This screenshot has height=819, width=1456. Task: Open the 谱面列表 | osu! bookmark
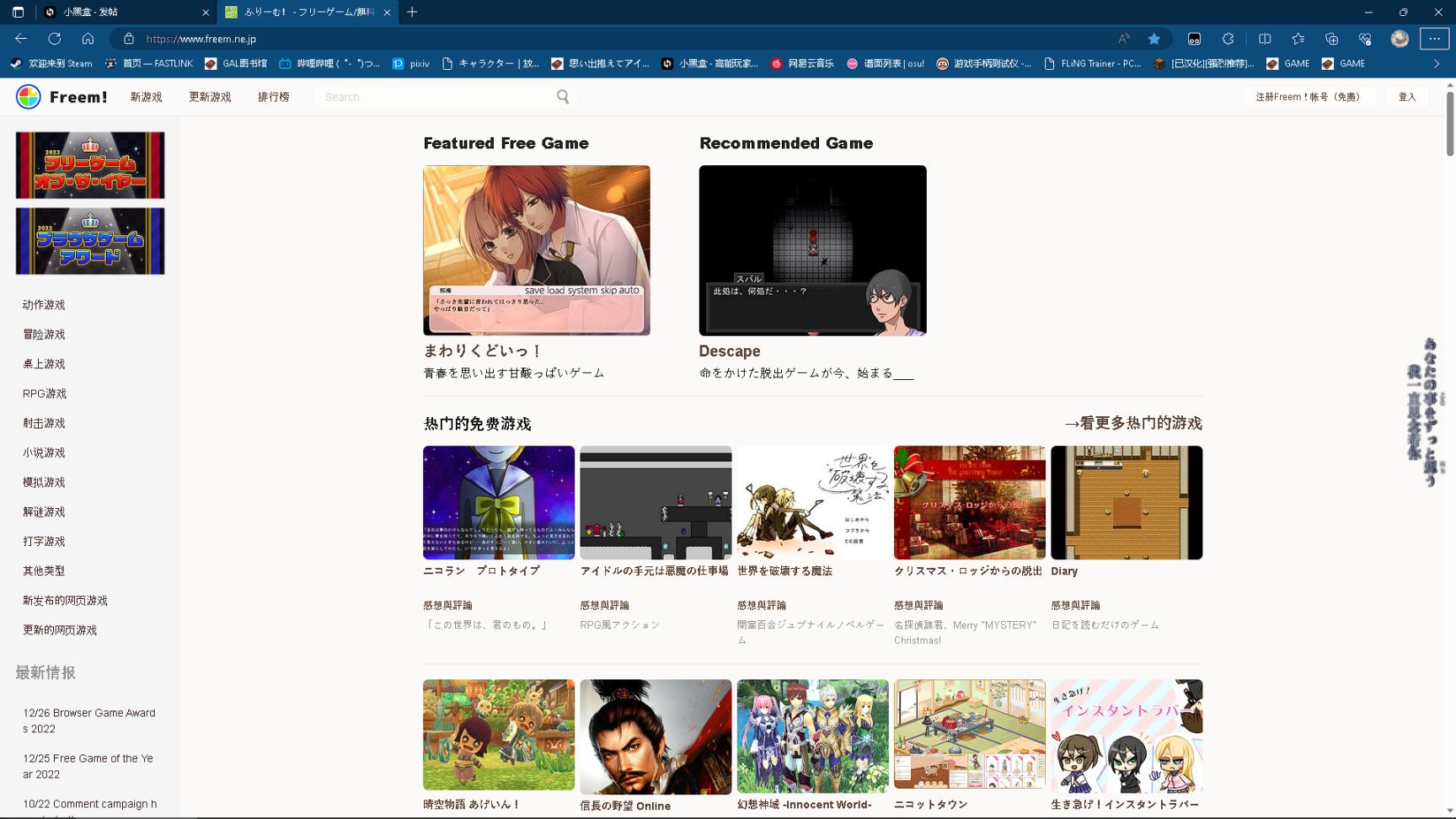pyautogui.click(x=886, y=63)
